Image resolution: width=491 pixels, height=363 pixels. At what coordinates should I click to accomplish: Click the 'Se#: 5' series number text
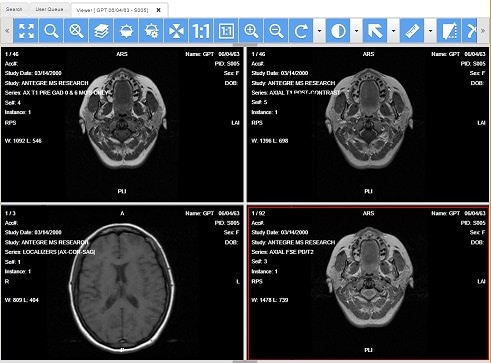259,102
